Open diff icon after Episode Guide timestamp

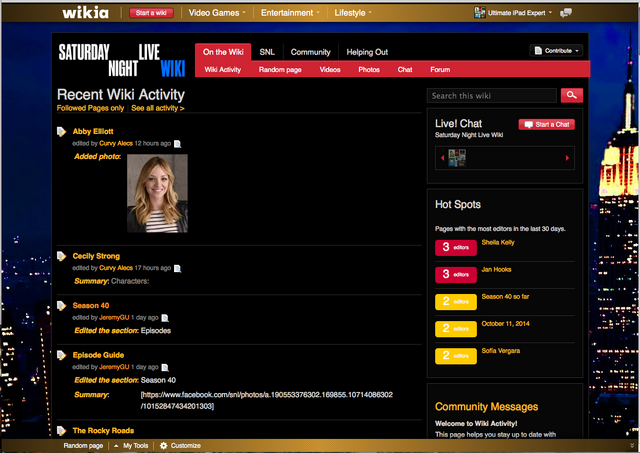click(x=165, y=367)
